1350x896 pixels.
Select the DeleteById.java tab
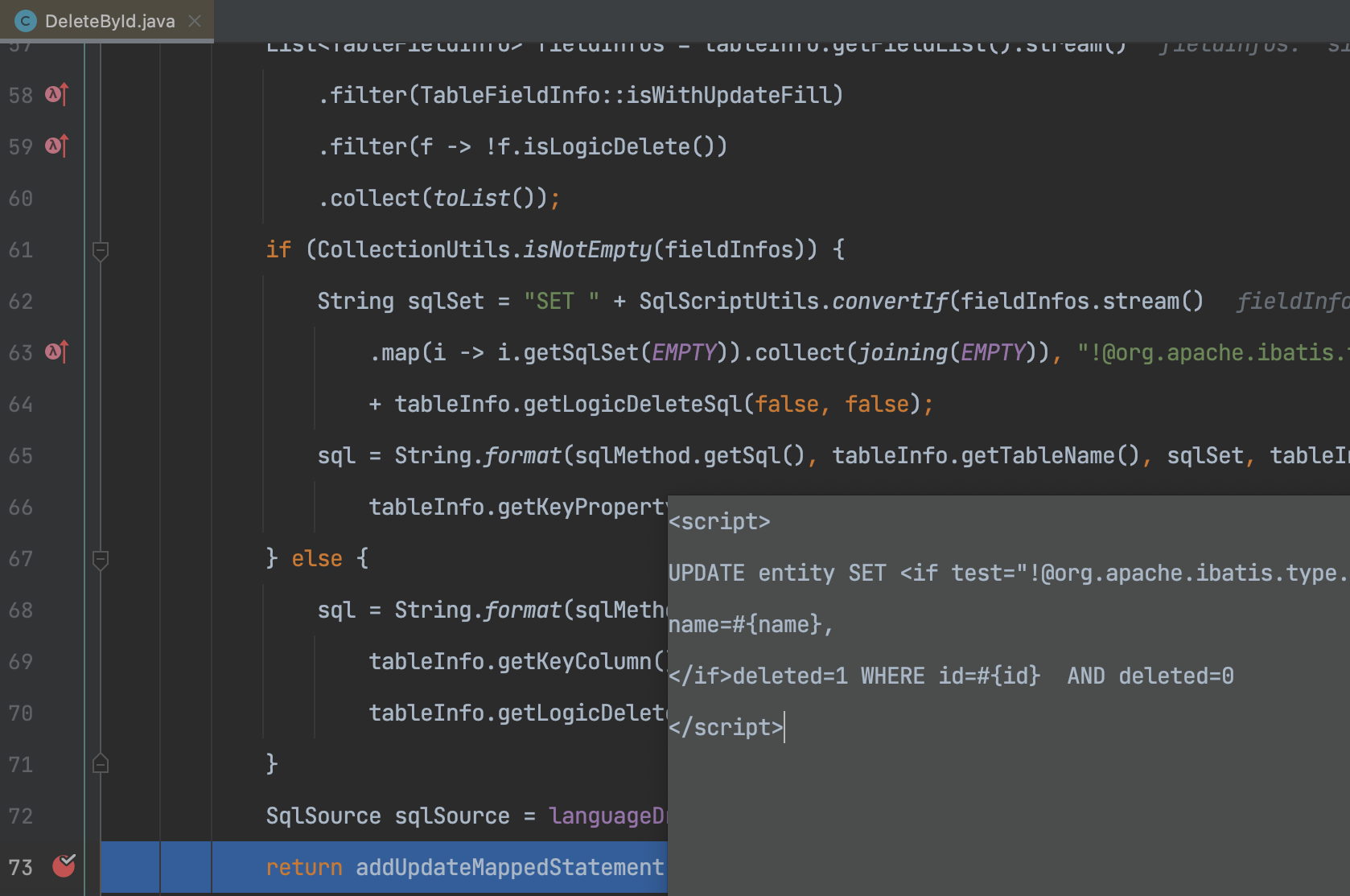109,21
